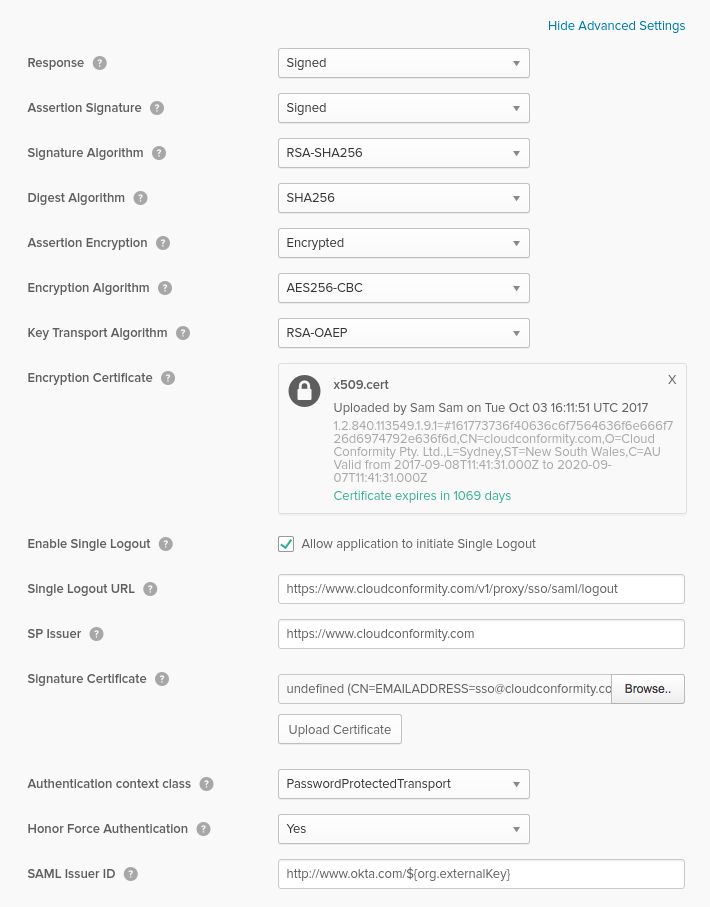Click help icon next to Response
The image size is (710, 907).
(100, 63)
